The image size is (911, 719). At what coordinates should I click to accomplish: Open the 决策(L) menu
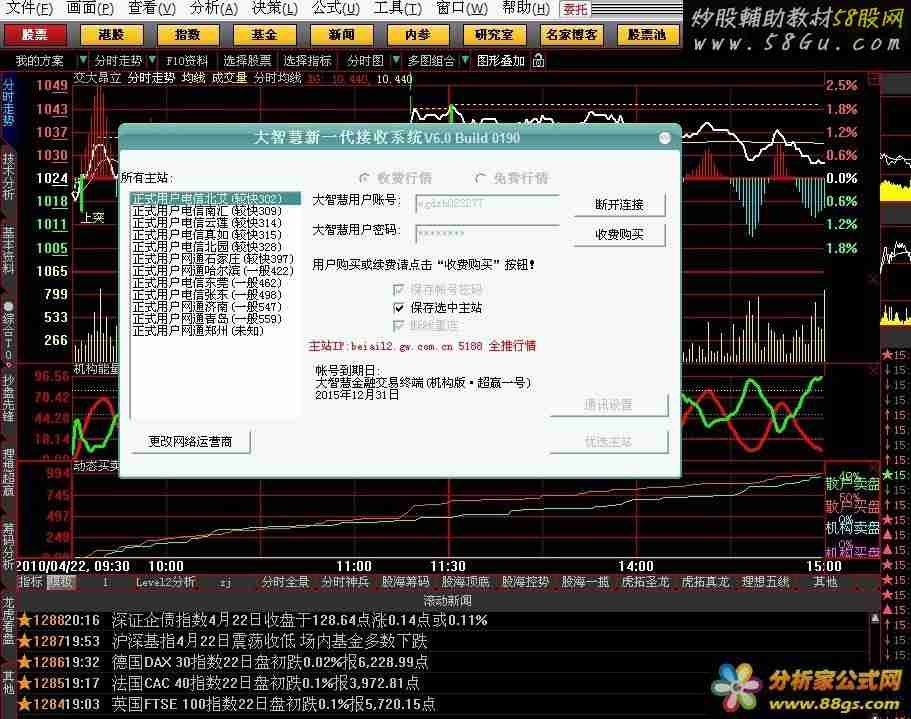point(274,8)
